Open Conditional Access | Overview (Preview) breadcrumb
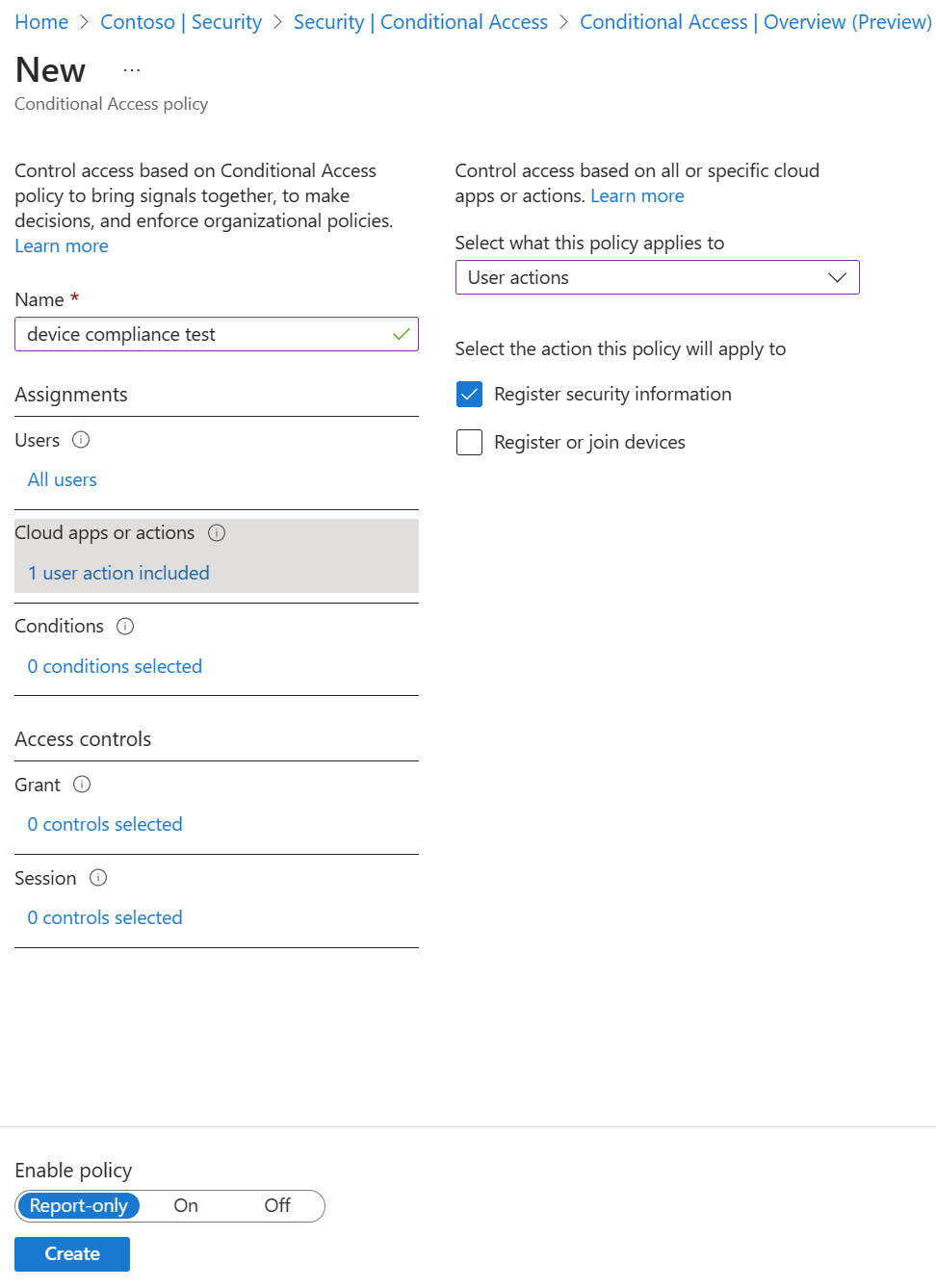Image resolution: width=936 pixels, height=1288 pixels. tap(755, 21)
